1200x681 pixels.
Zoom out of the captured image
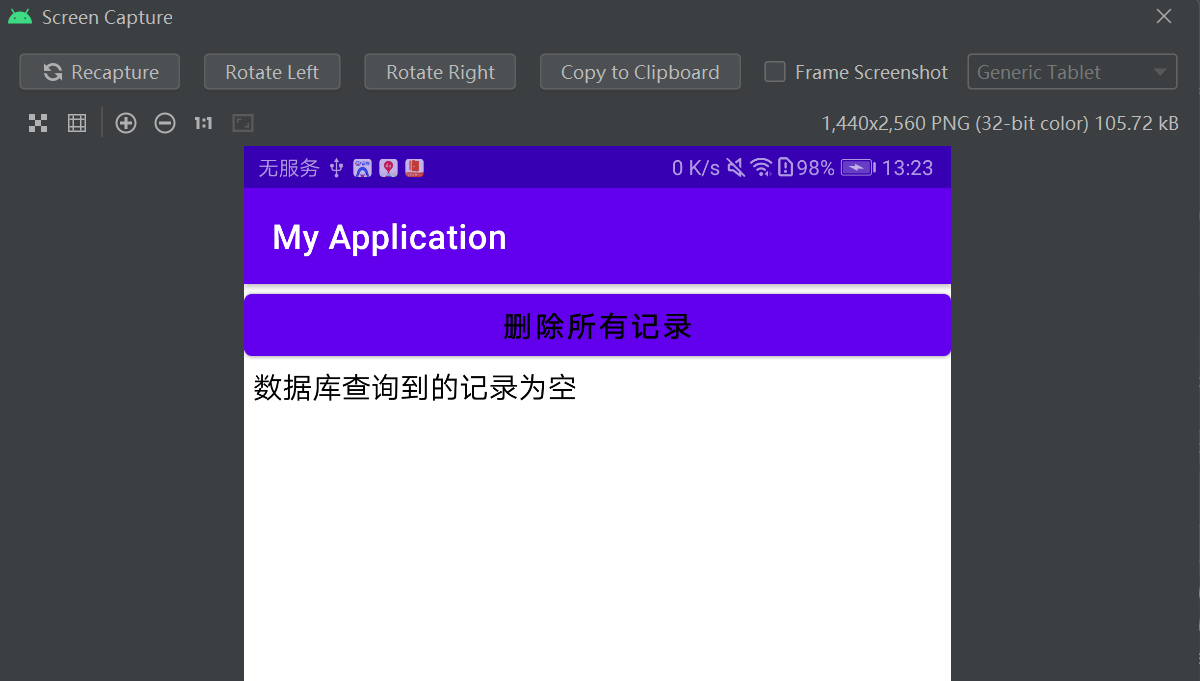pos(165,123)
